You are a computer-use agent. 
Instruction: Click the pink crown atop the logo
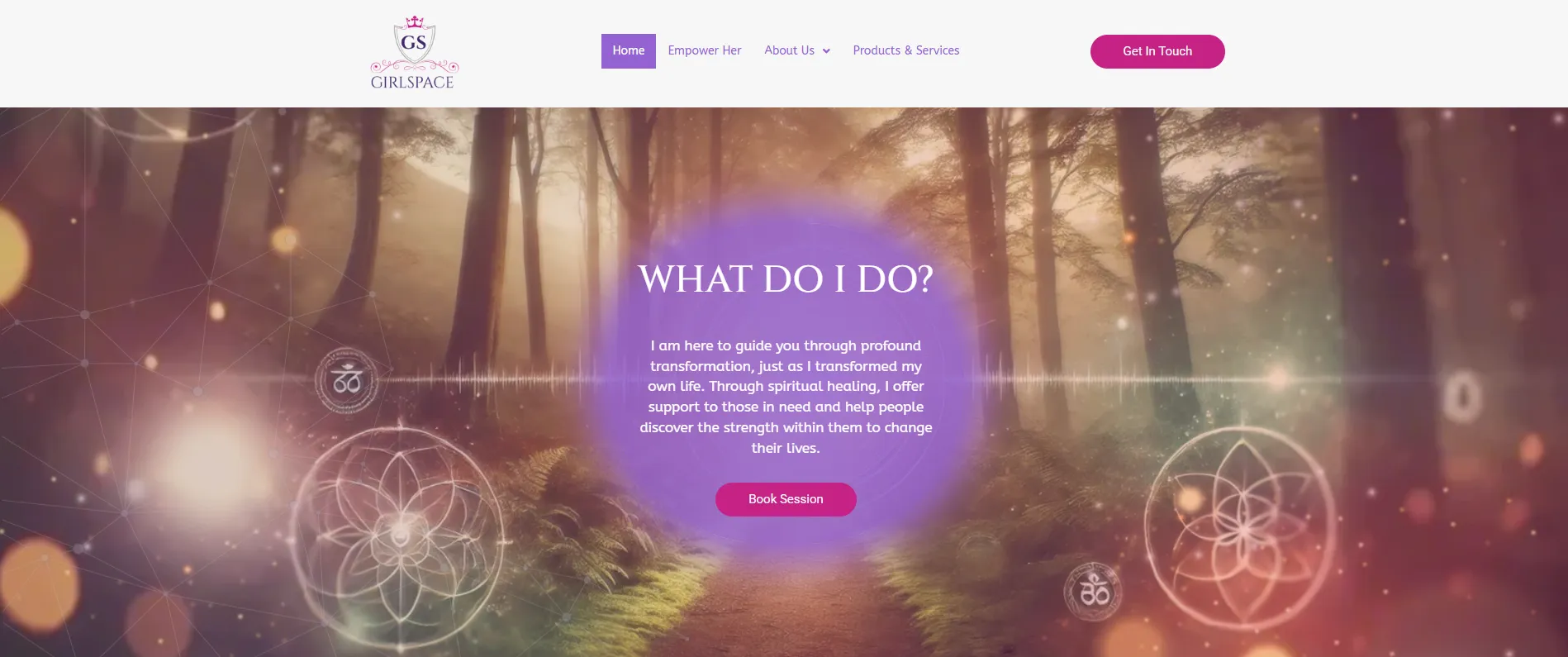[415, 21]
